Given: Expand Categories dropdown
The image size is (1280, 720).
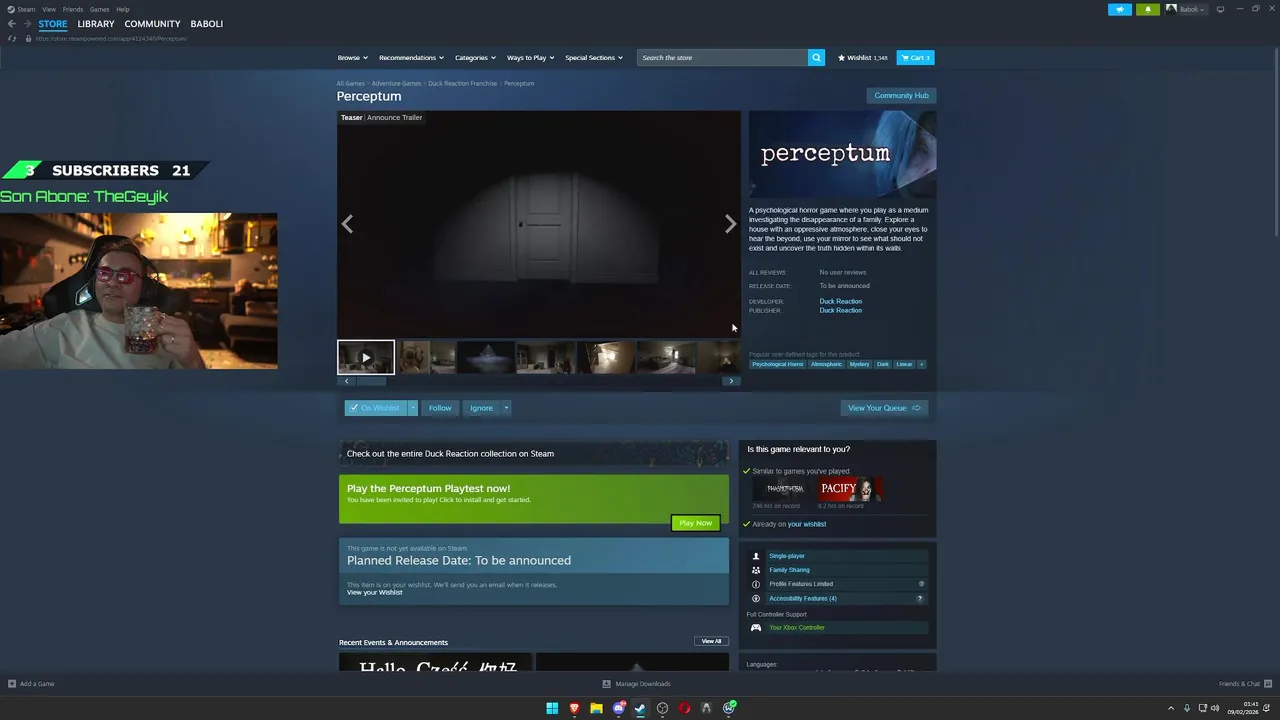Looking at the screenshot, I should (475, 58).
